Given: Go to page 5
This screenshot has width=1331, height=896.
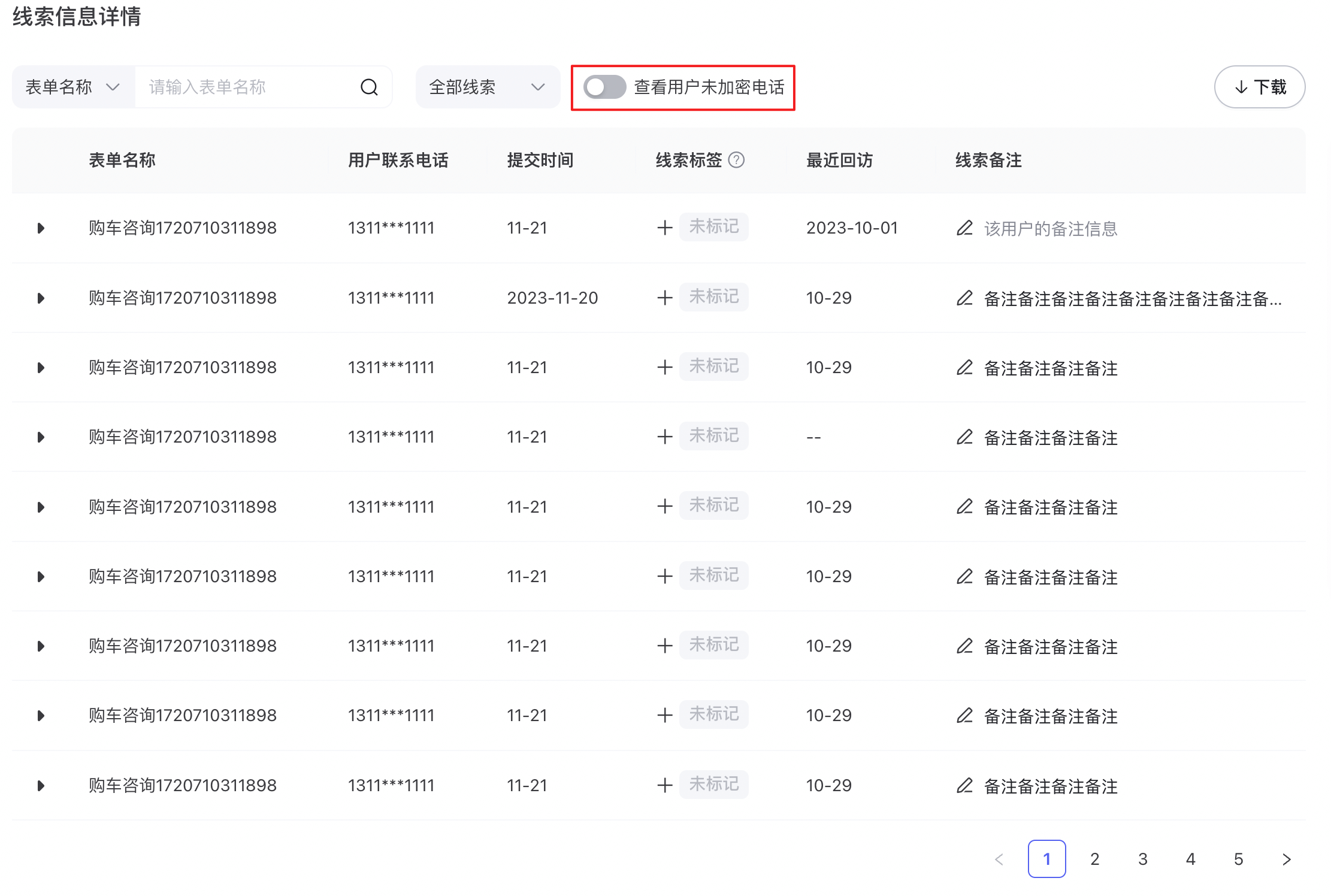Looking at the screenshot, I should coord(1238,859).
